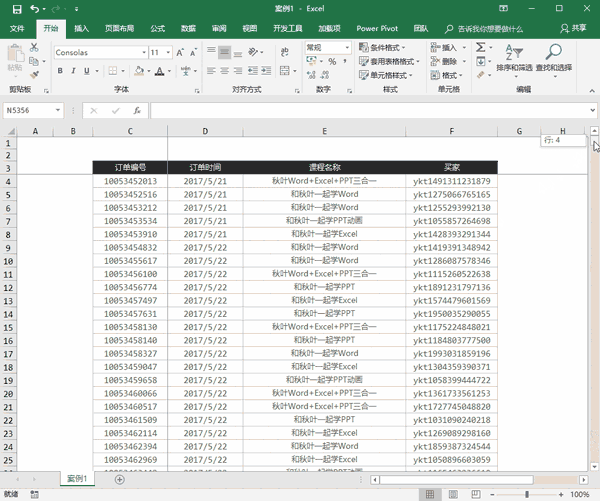Open Format 格式 cells dropdown
The width and height of the screenshot is (600, 501).
pyautogui.click(x=447, y=75)
